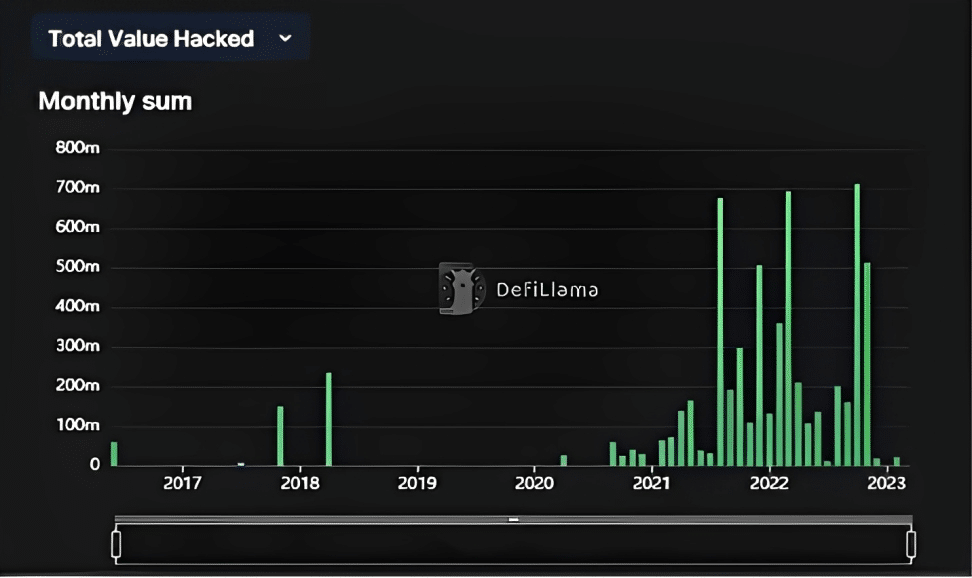Click the middle of the range selector track
Viewport: 972px width, 578px height.
pyautogui.click(x=513, y=545)
